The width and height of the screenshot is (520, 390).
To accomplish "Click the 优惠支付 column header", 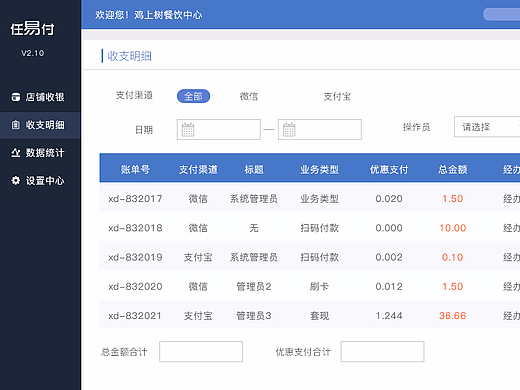I will click(389, 169).
